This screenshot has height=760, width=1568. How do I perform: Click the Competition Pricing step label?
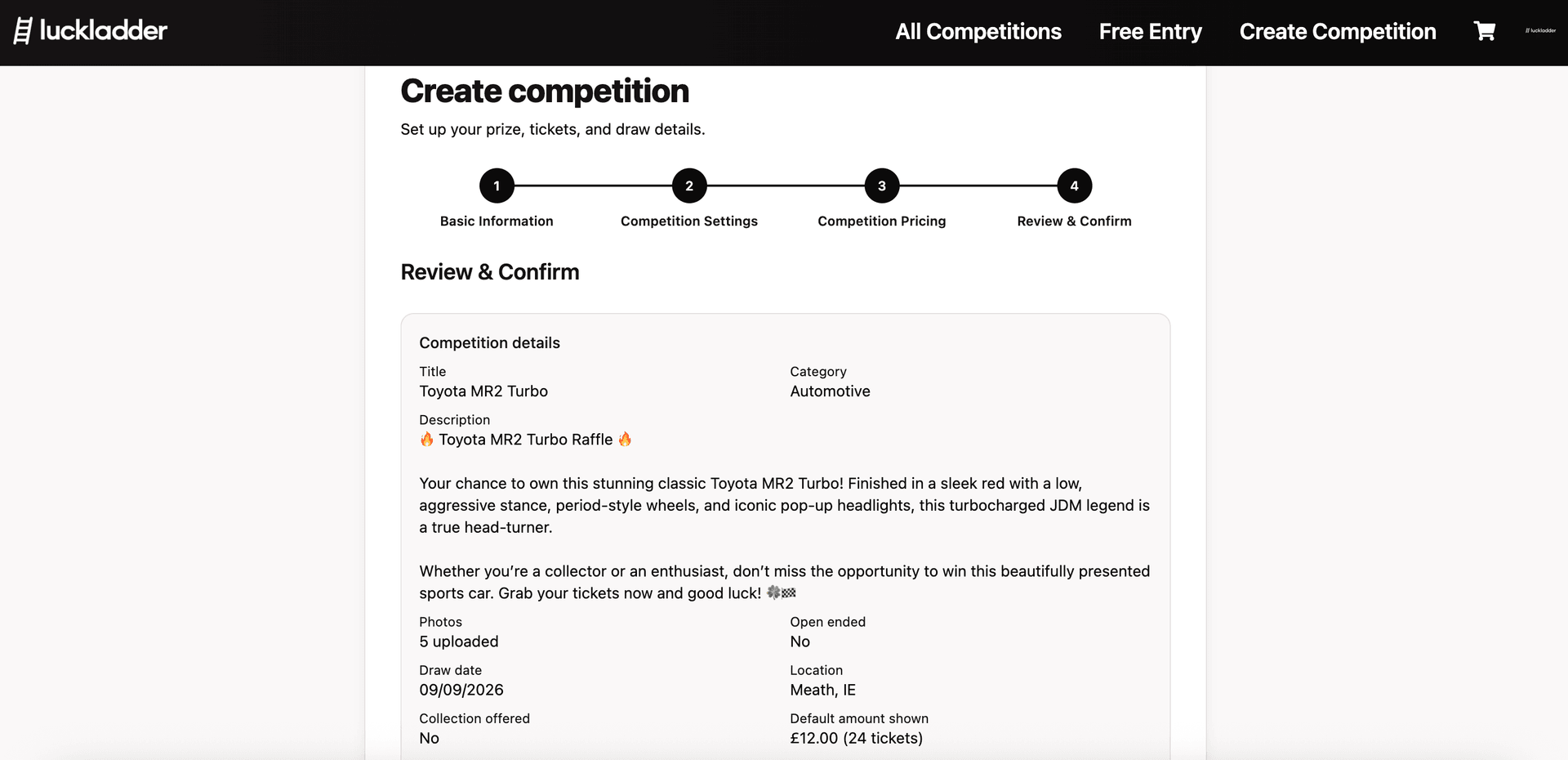coord(882,221)
